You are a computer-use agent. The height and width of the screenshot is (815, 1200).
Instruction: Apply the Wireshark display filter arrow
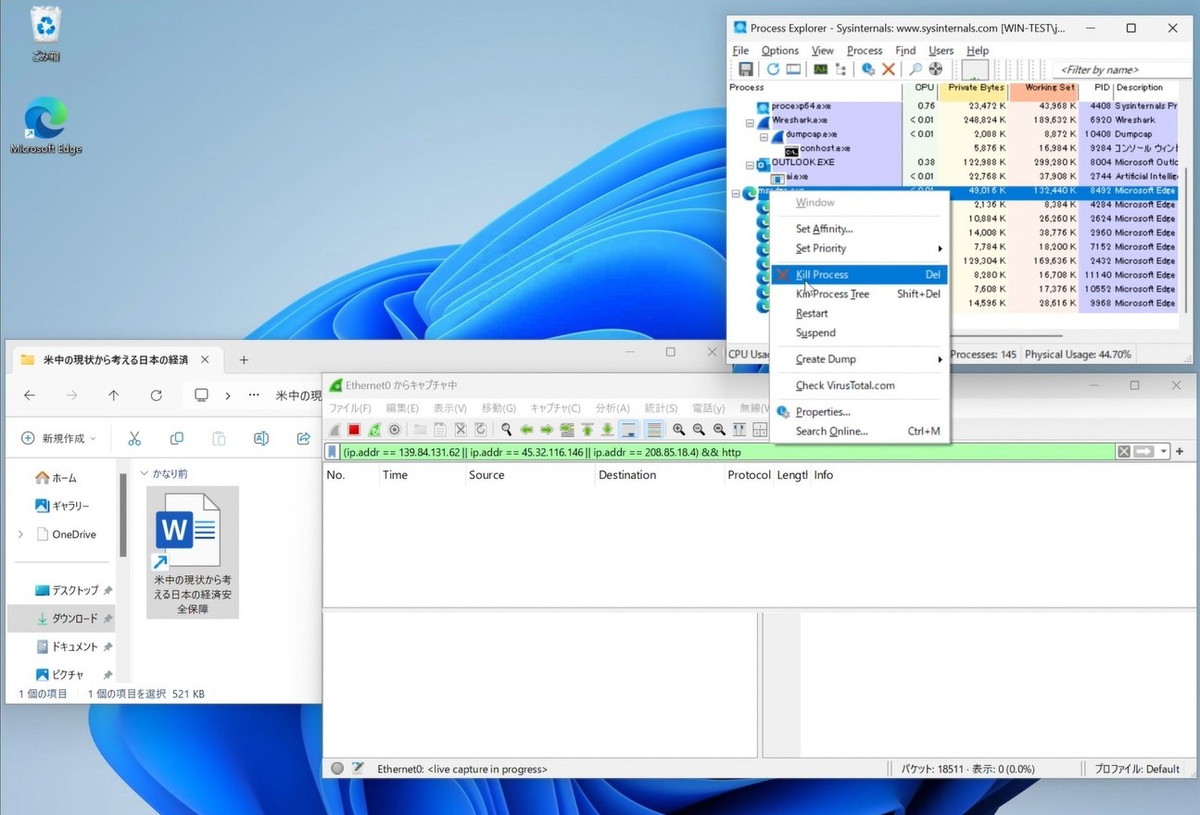[x=1144, y=452]
